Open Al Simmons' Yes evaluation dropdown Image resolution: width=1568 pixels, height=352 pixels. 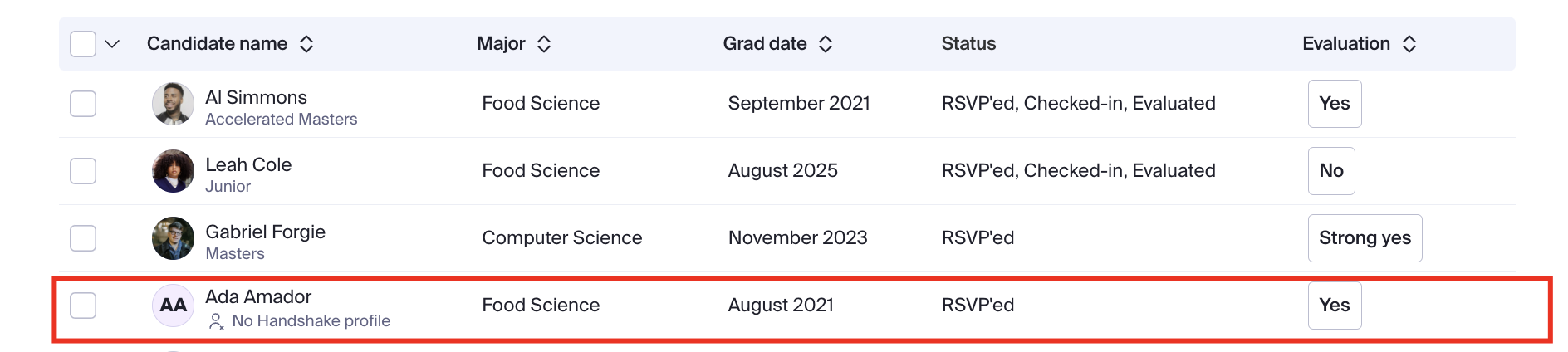[1335, 104]
